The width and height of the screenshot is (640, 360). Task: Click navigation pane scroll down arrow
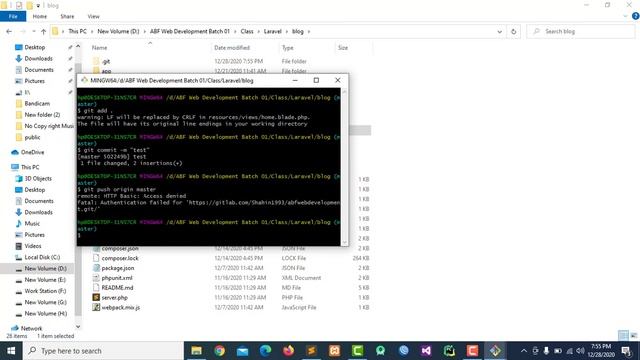[x=78, y=327]
